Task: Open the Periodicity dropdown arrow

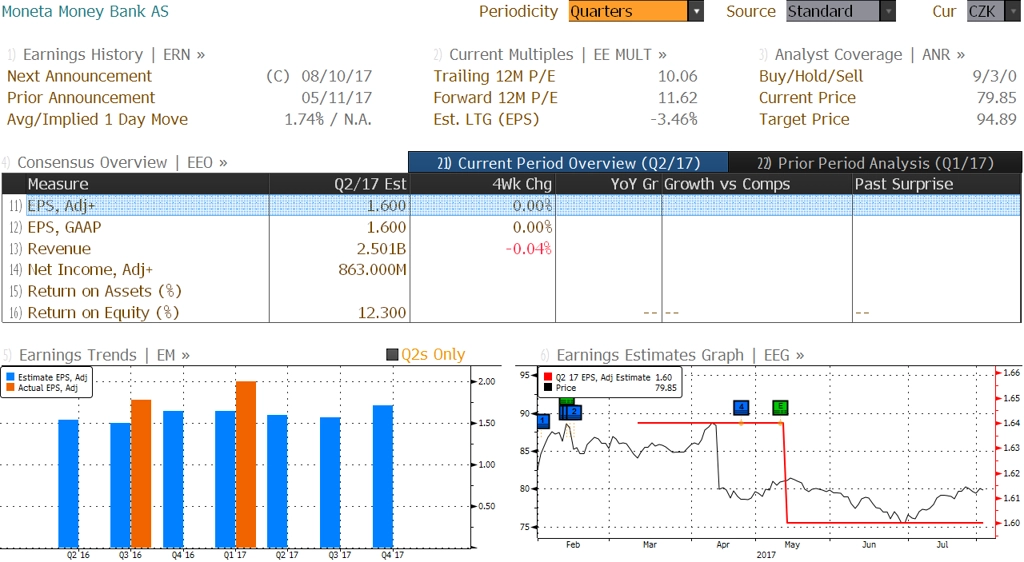Action: pyautogui.click(x=696, y=11)
